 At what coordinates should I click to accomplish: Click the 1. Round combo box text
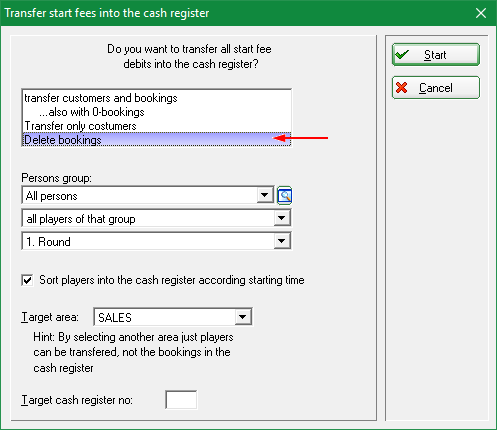click(148, 241)
